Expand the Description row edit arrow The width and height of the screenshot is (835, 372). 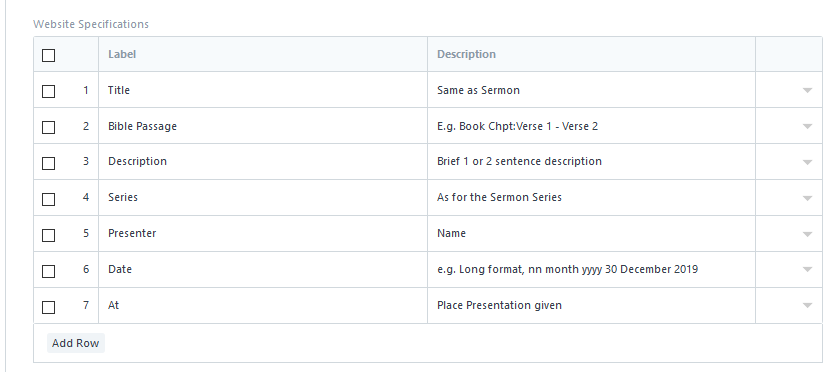pos(807,162)
